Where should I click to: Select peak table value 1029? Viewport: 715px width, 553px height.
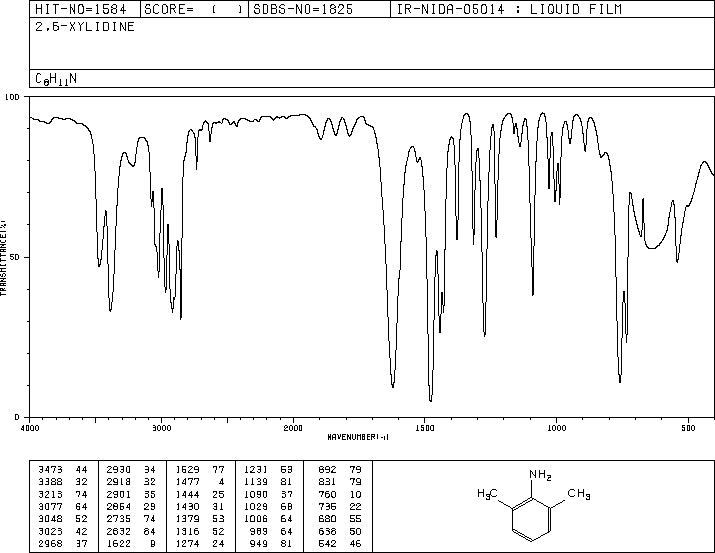click(x=256, y=506)
